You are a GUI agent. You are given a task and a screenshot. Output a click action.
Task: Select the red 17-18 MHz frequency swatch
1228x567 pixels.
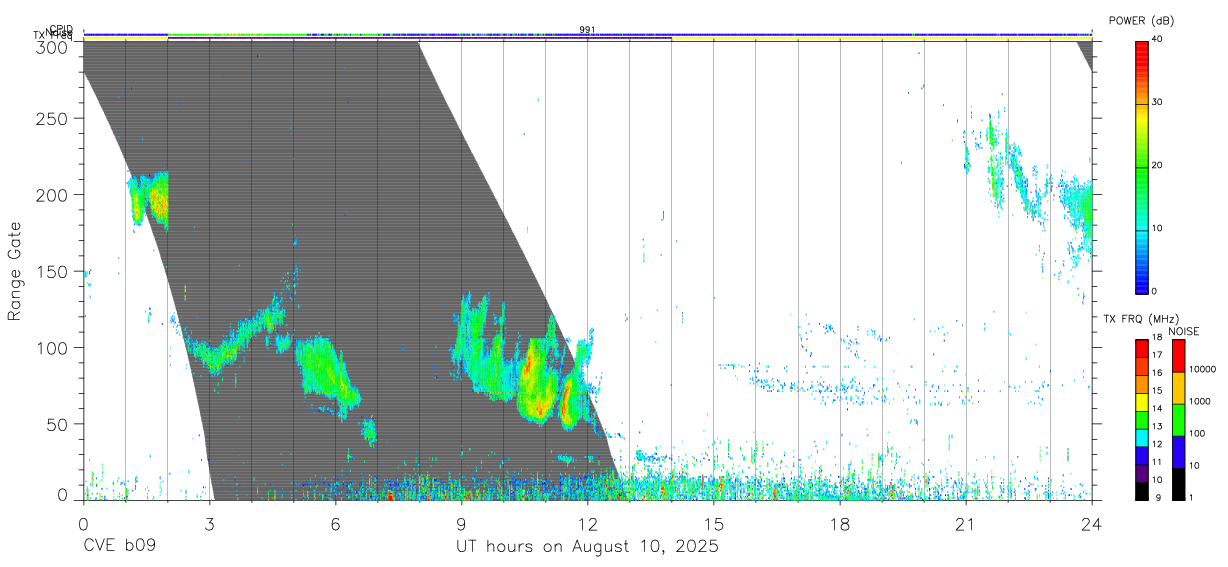1141,347
